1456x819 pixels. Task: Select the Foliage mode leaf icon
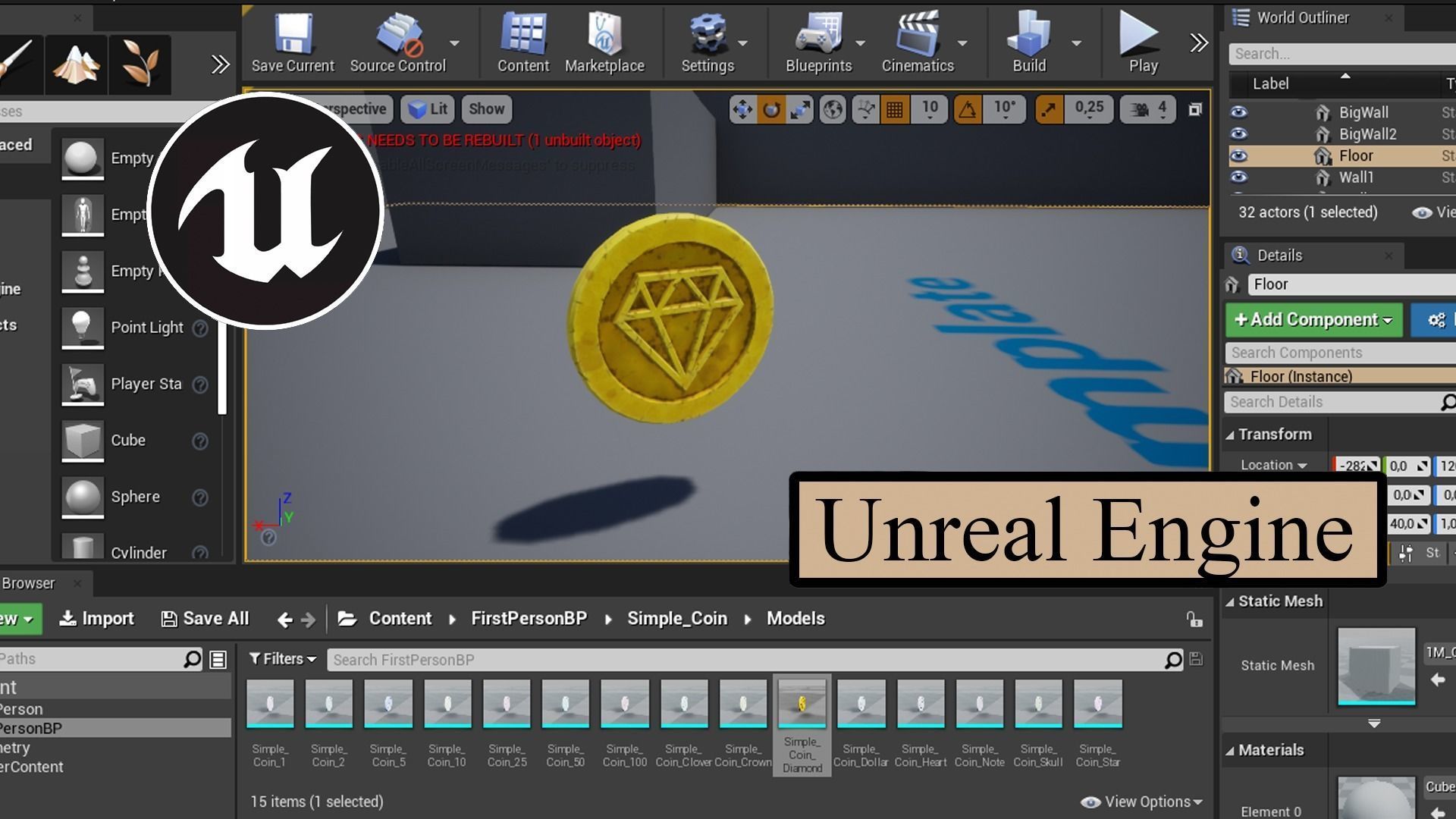[140, 64]
